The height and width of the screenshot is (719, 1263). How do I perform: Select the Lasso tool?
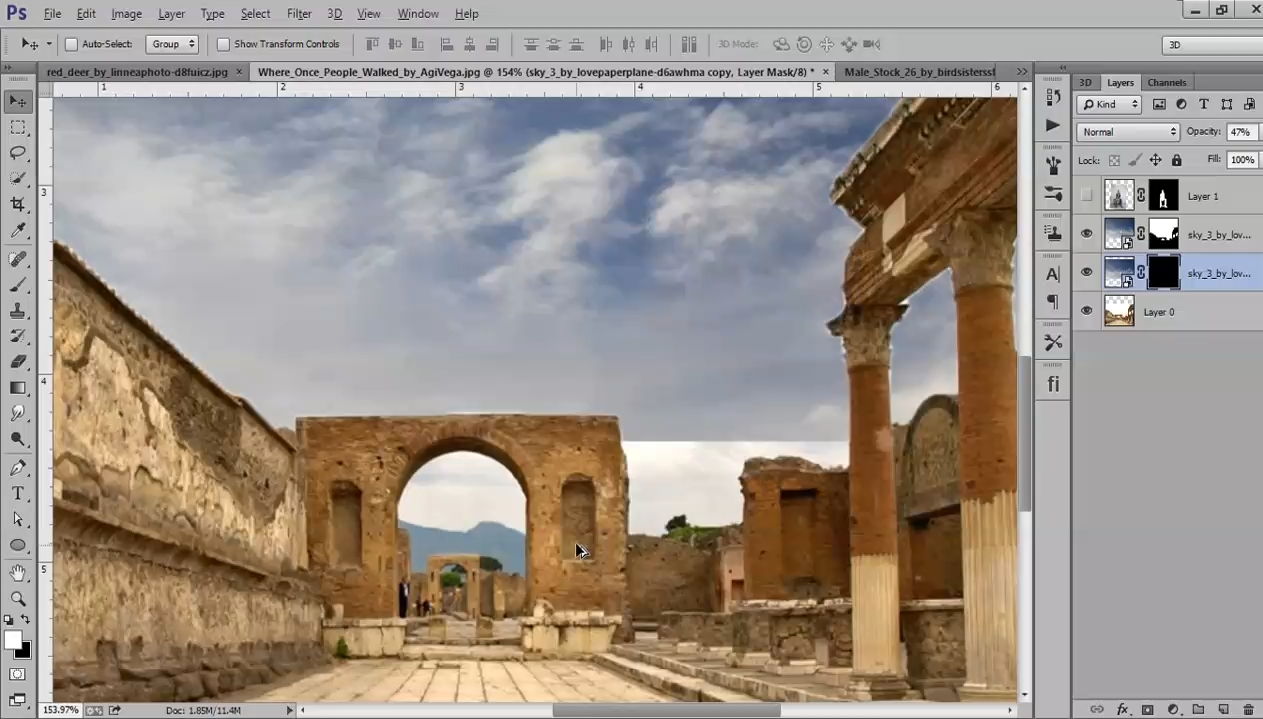(x=18, y=153)
